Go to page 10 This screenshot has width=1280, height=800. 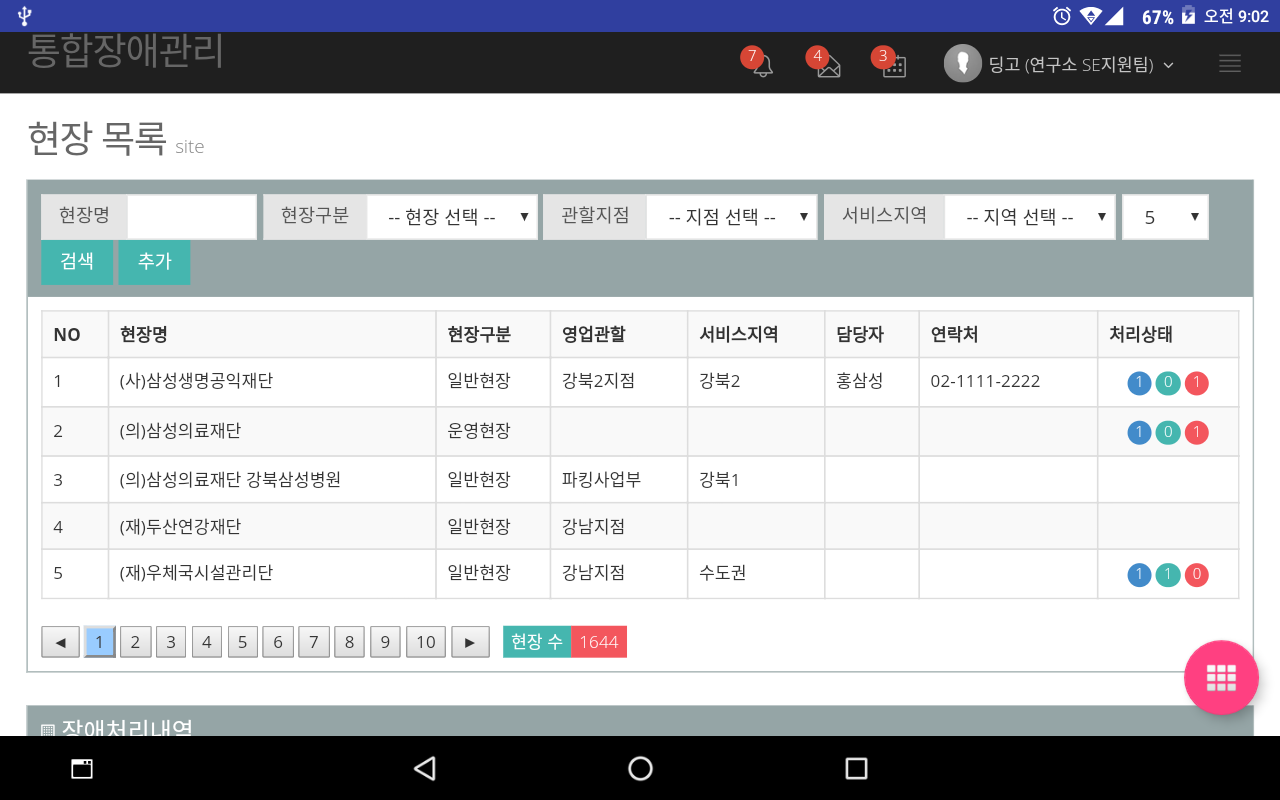click(426, 642)
